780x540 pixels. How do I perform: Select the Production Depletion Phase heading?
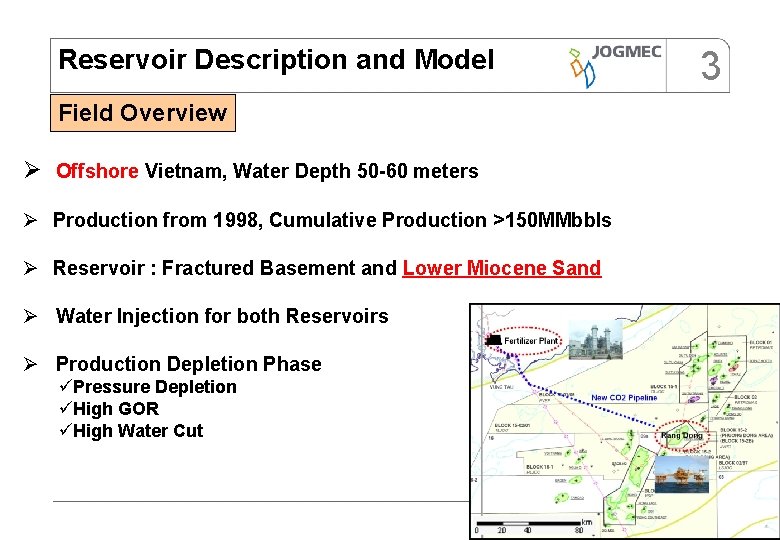pyautogui.click(x=189, y=364)
